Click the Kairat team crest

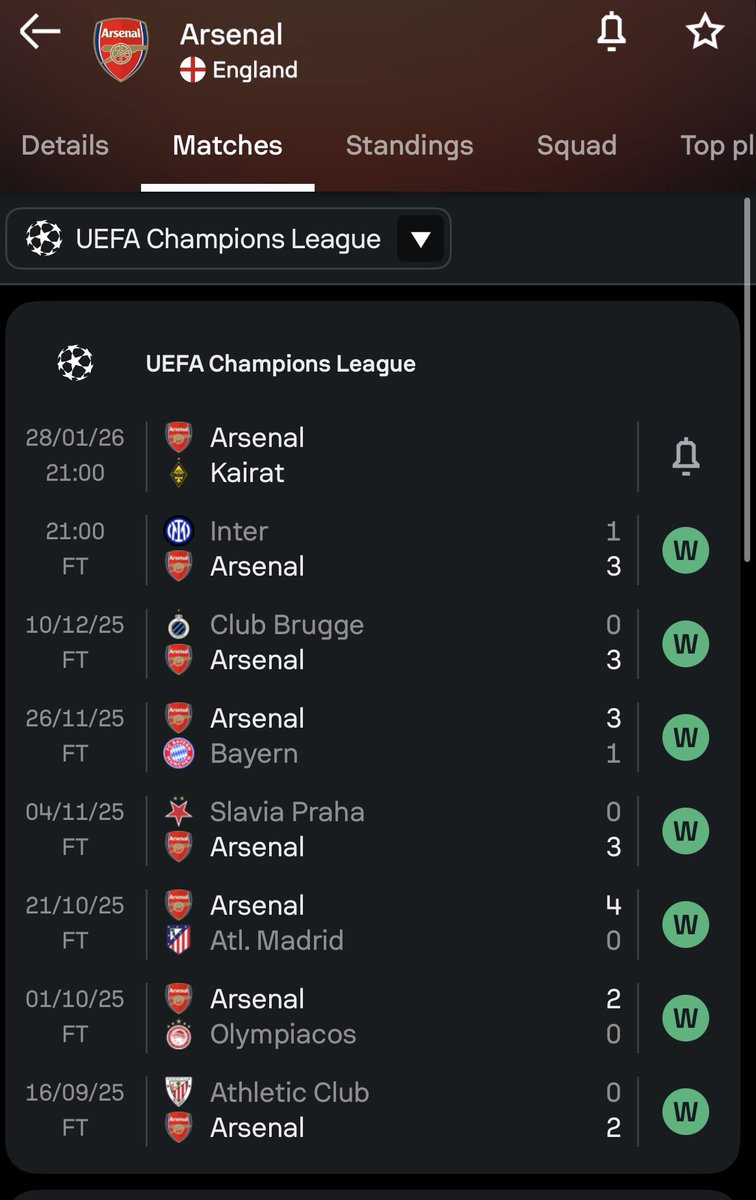(178, 473)
